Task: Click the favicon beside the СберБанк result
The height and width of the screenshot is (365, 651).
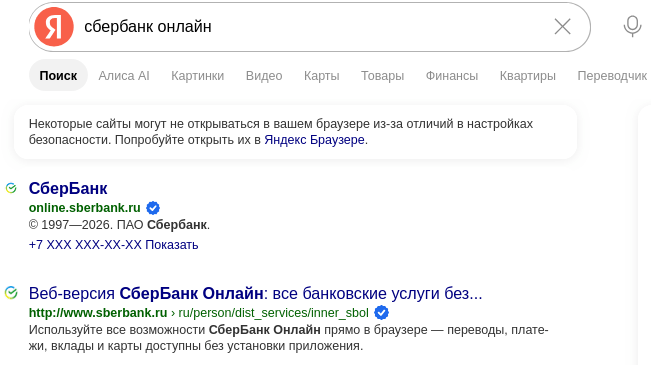Action: [11, 188]
